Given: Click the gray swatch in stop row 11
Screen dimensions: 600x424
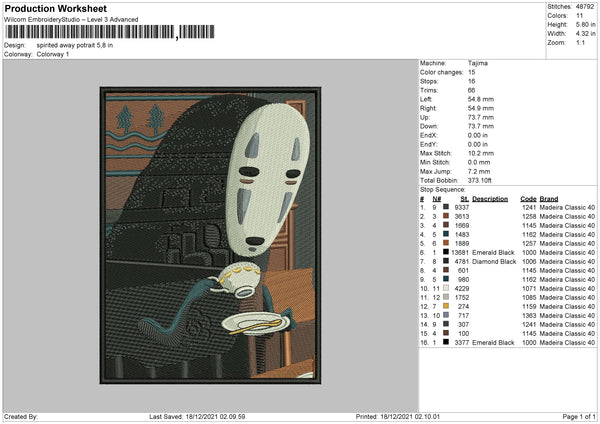Looking at the screenshot, I should pos(446,297).
